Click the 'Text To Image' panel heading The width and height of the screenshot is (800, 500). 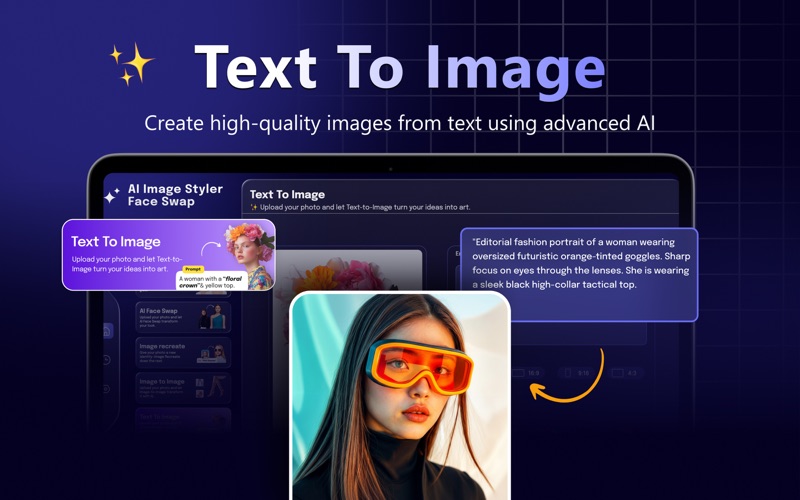287,194
